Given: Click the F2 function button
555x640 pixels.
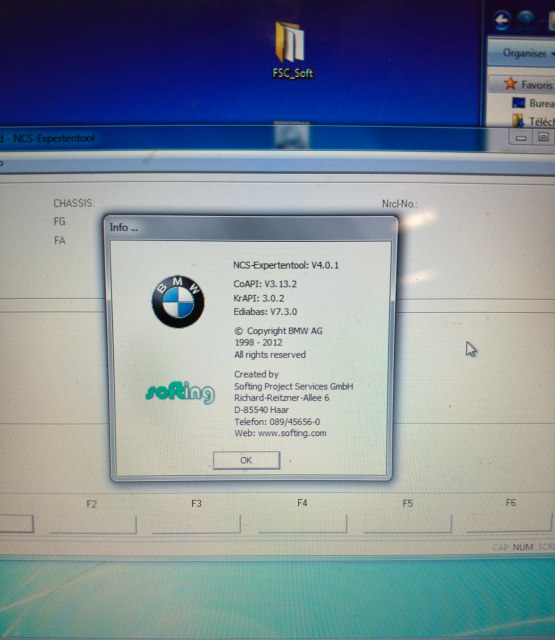Looking at the screenshot, I should click(x=93, y=524).
